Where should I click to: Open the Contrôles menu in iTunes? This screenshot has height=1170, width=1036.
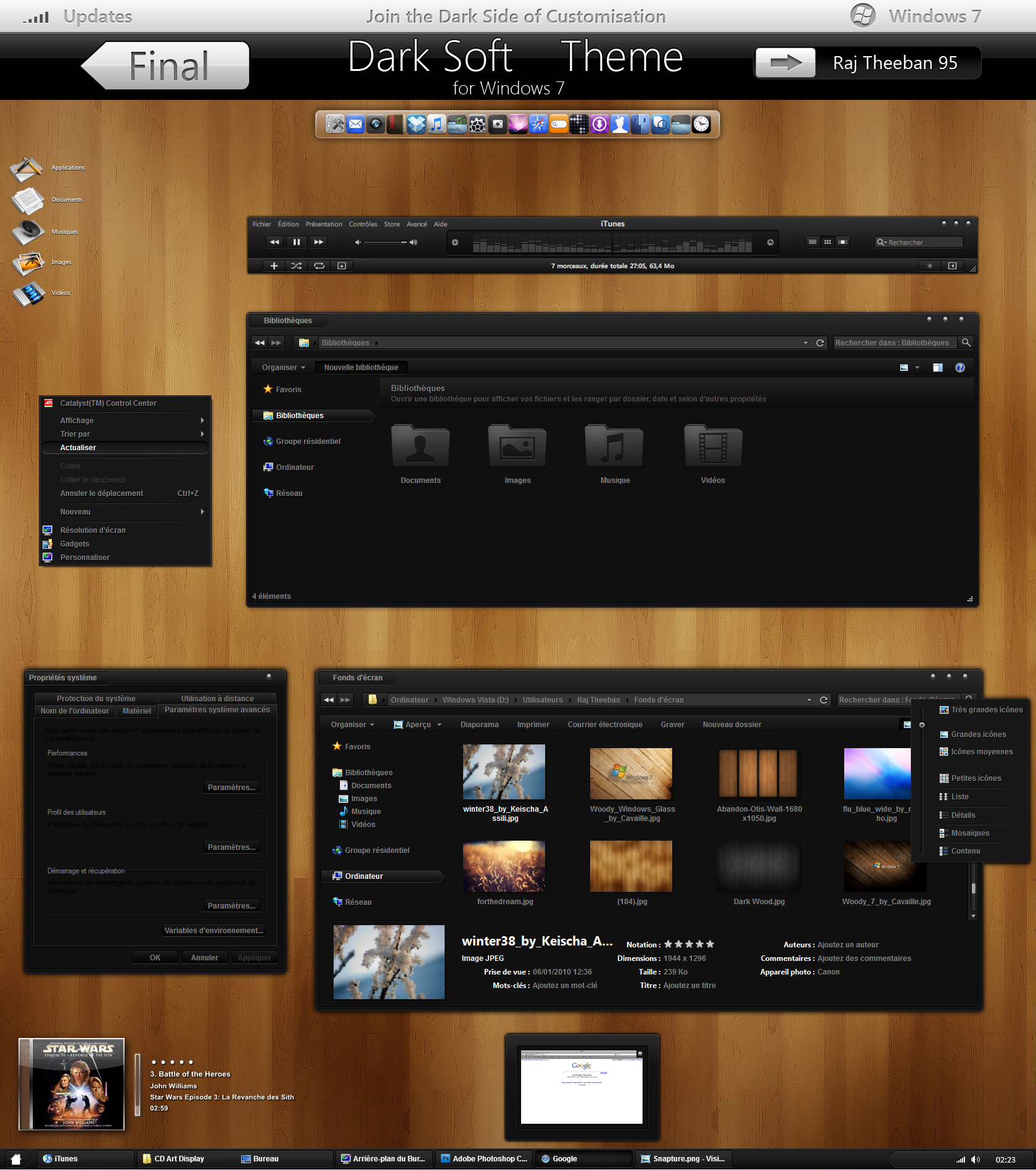[x=363, y=224]
